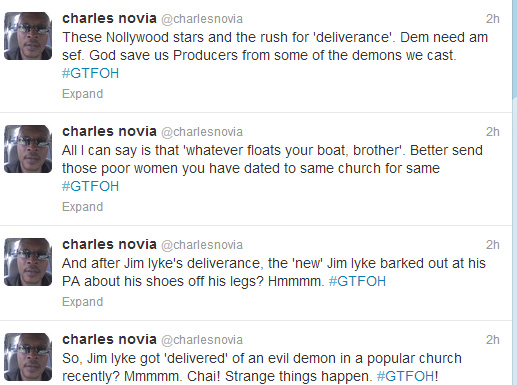Image resolution: width=517 pixels, height=385 pixels.
Task: Open @charlesnovia handle on fourth tweet
Action: [202, 340]
